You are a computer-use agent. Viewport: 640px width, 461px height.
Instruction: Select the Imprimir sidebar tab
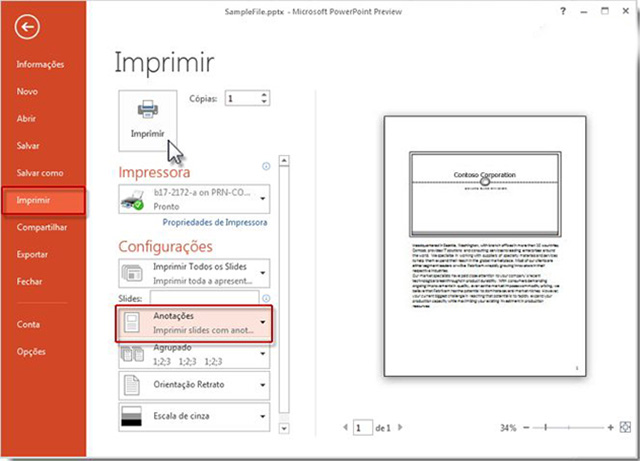(x=44, y=200)
